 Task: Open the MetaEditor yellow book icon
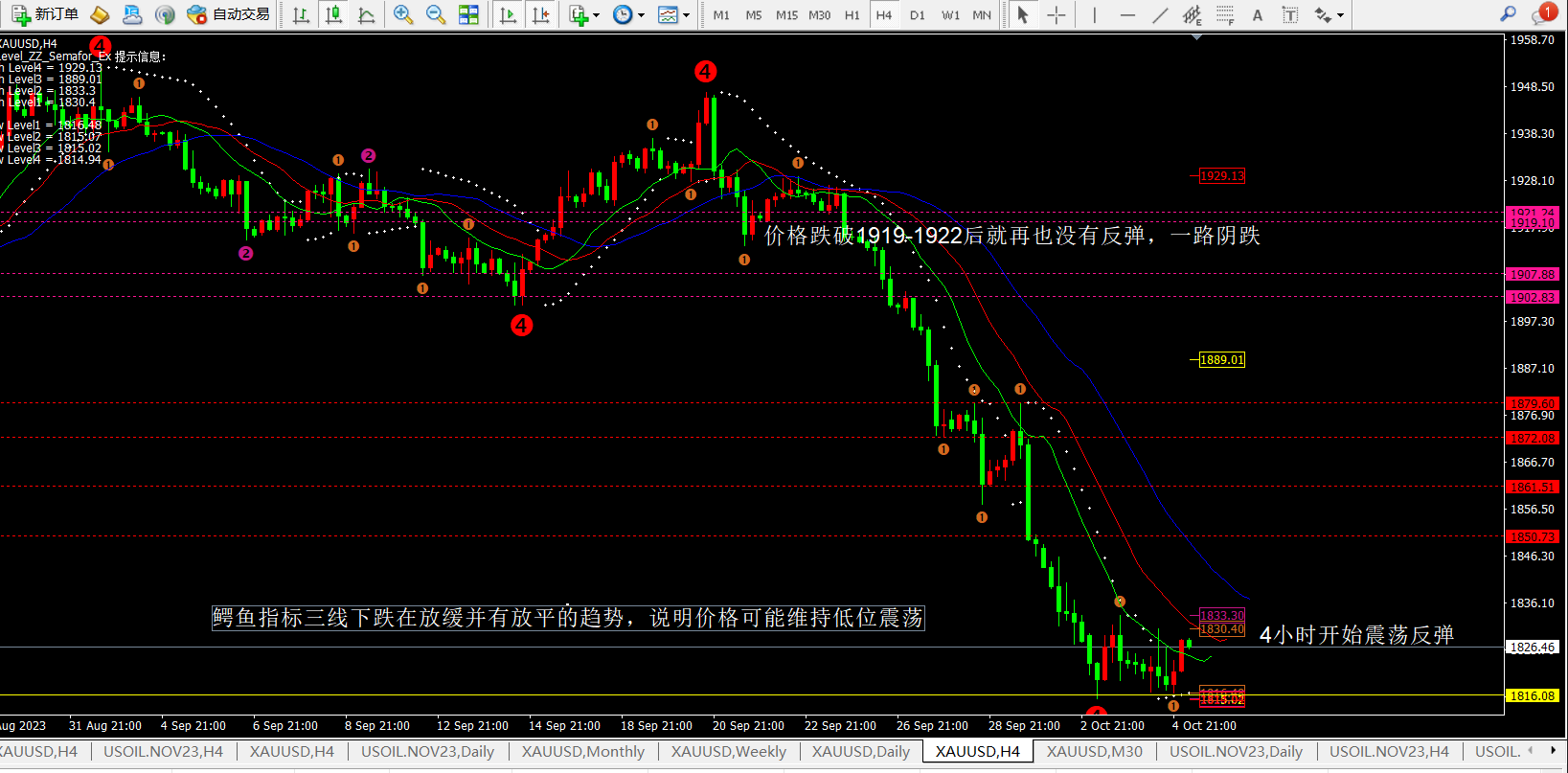(100, 14)
